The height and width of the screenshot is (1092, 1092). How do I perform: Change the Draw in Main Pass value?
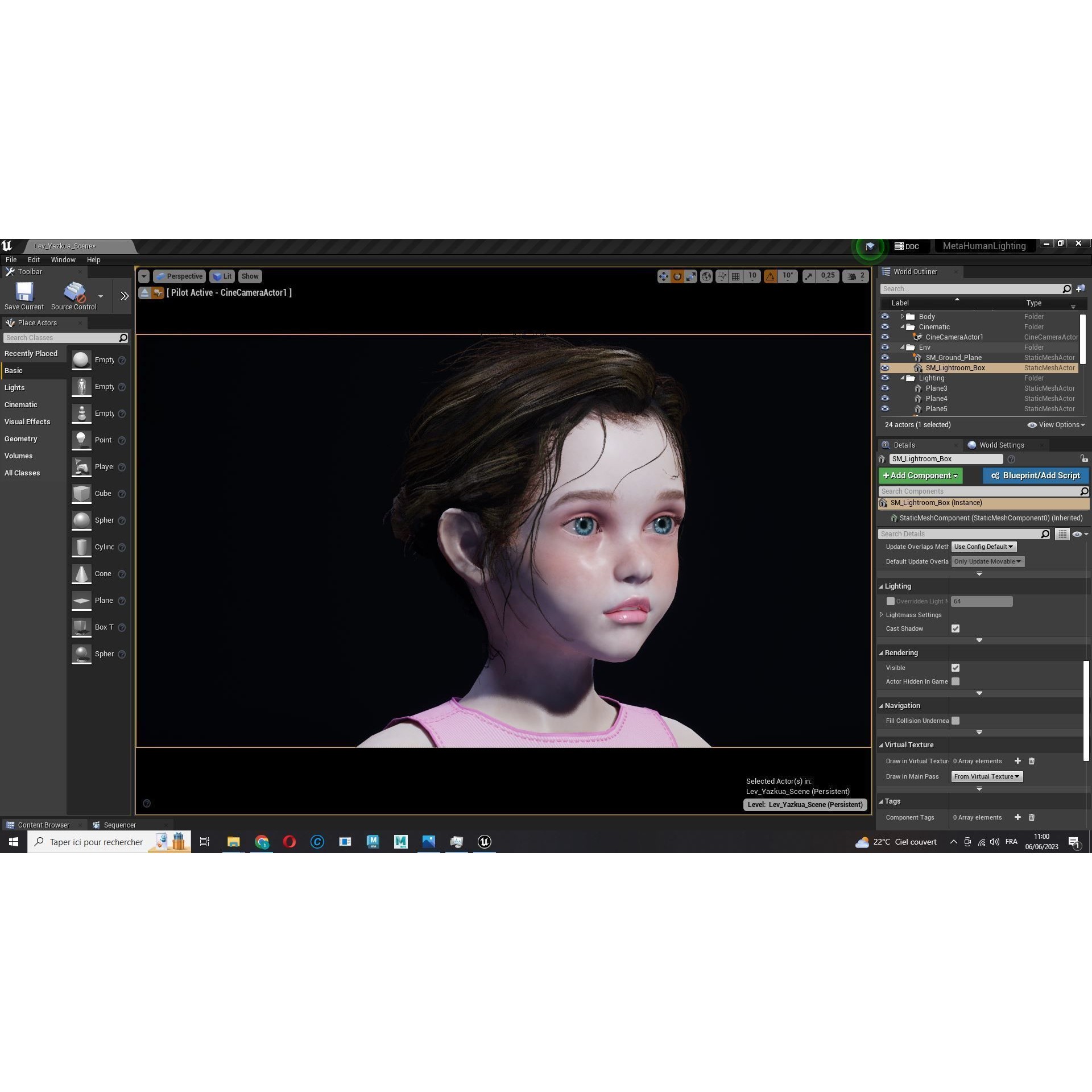(986, 776)
